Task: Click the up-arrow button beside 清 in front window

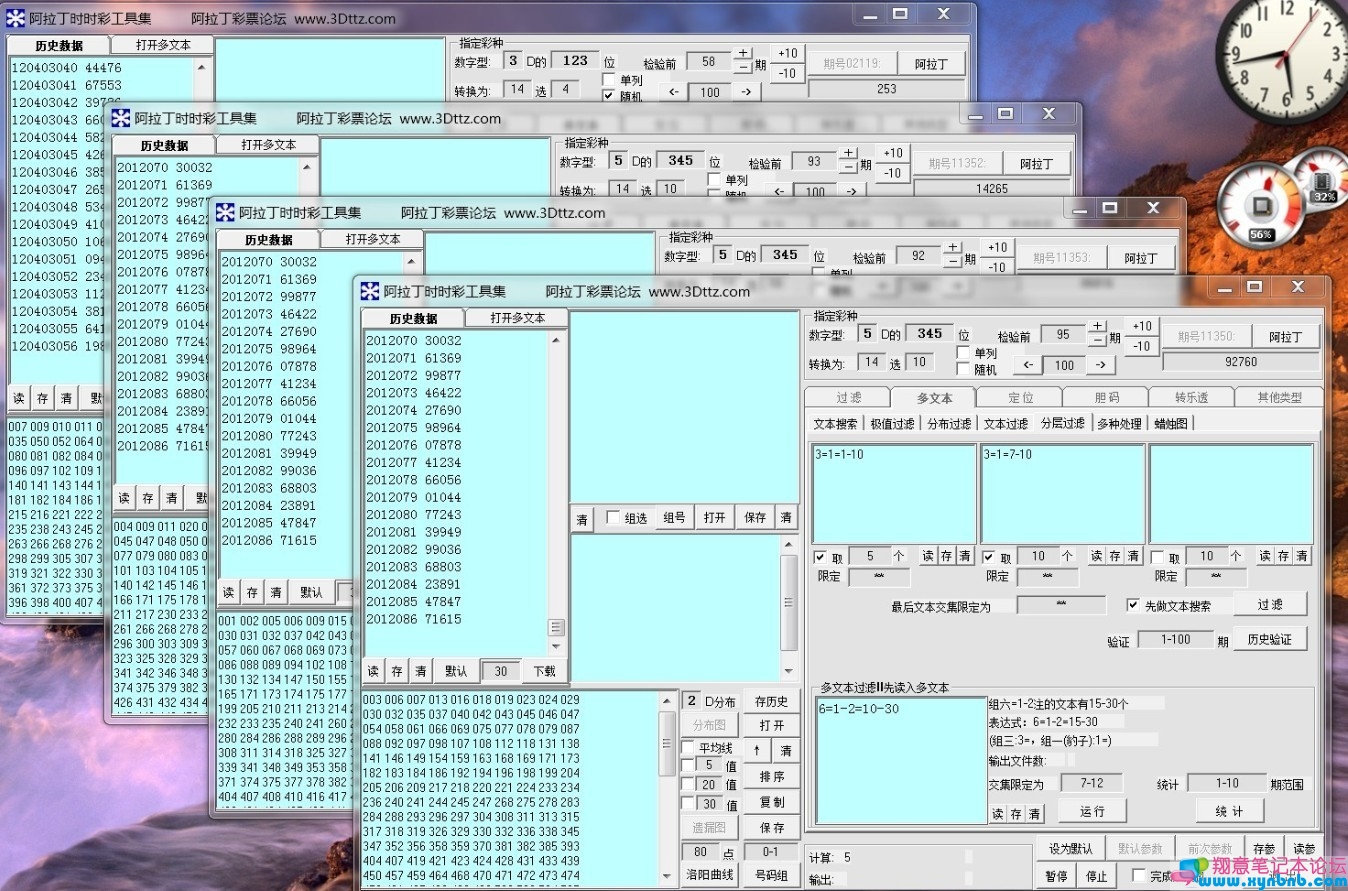Action: (757, 750)
